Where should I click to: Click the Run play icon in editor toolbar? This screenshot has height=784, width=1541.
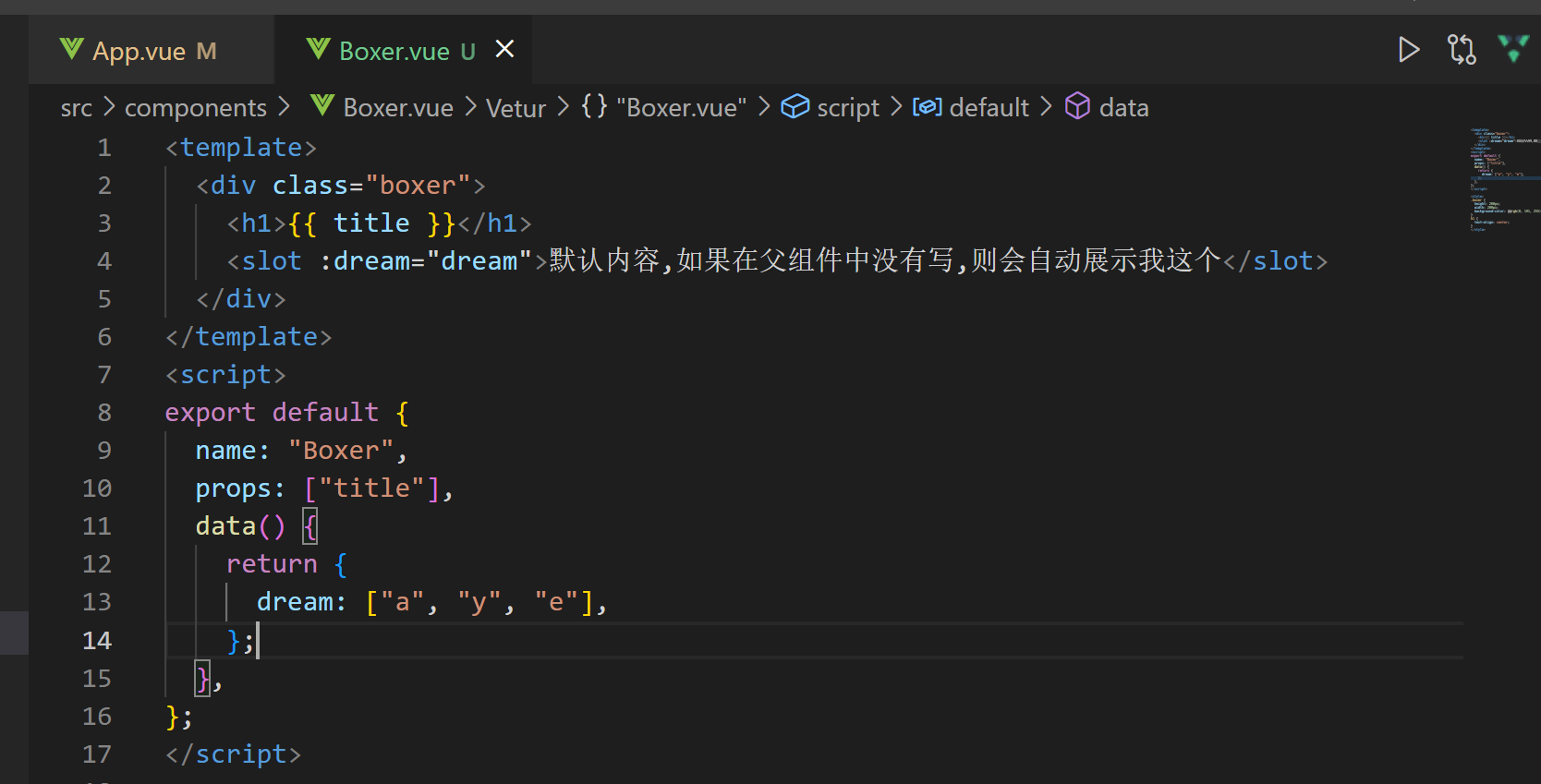(x=1408, y=49)
